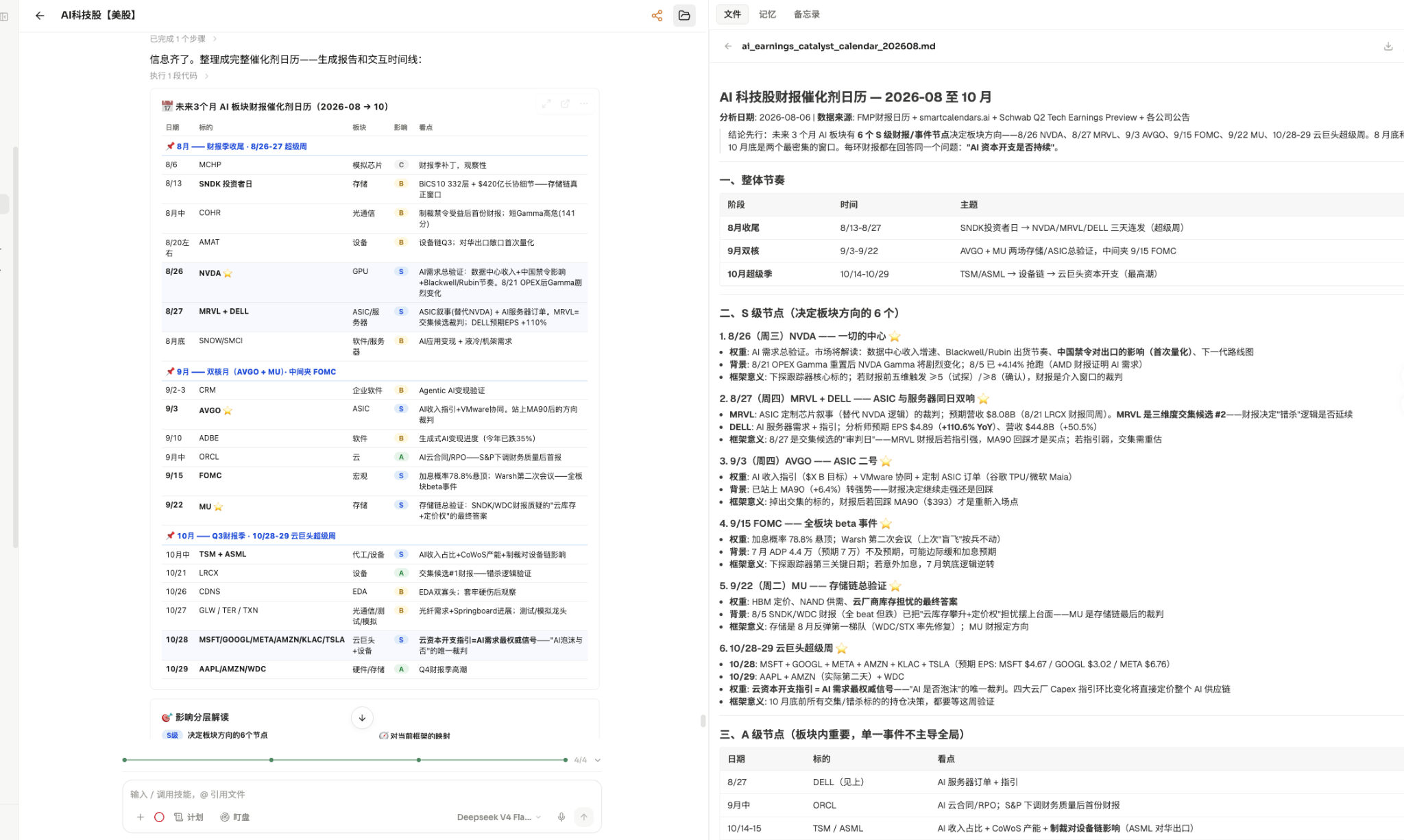Switch to the 记忆 tab
This screenshot has height=840, width=1404.
click(767, 14)
